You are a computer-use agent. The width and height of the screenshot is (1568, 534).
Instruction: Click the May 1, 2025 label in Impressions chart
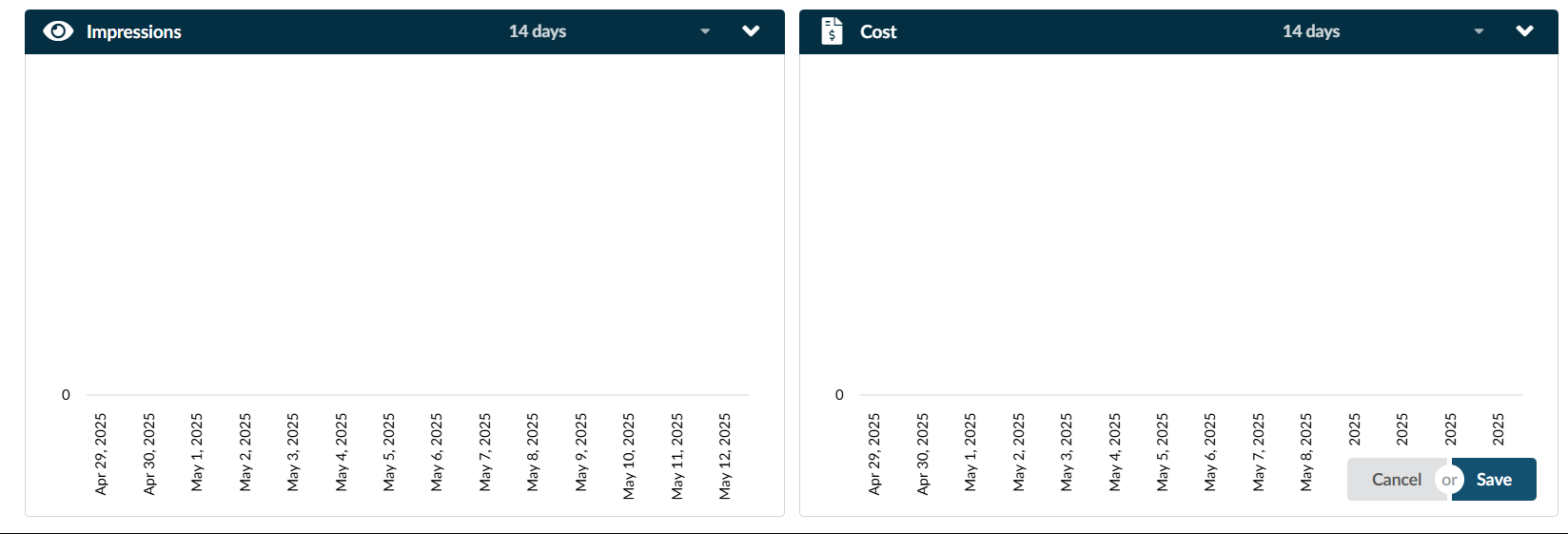pyautogui.click(x=197, y=452)
